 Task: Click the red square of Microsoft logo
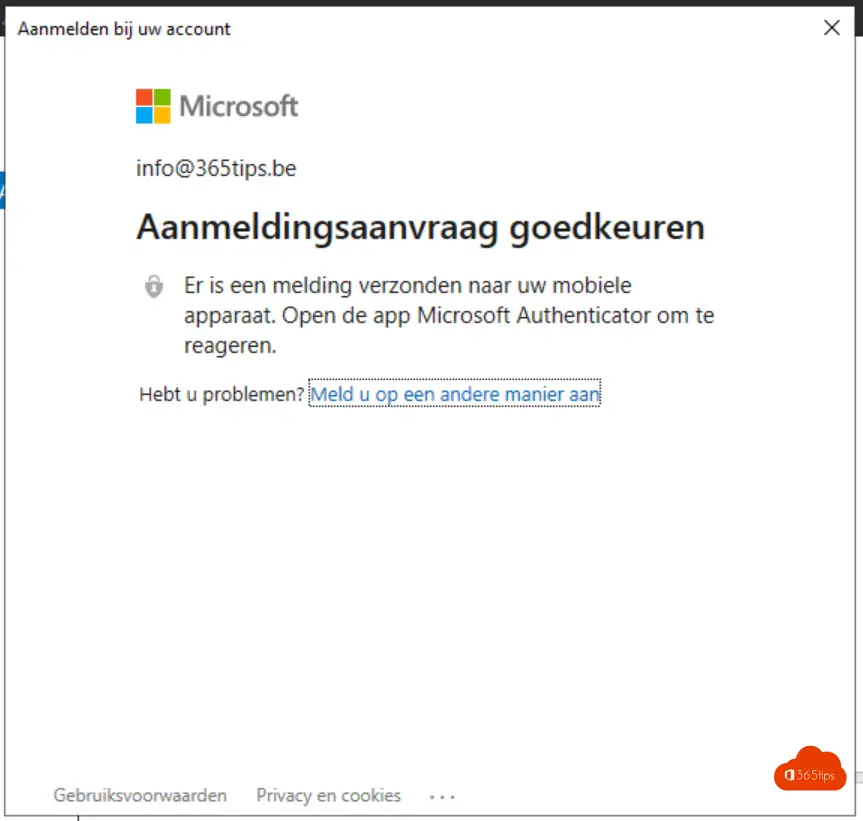pyautogui.click(x=144, y=97)
